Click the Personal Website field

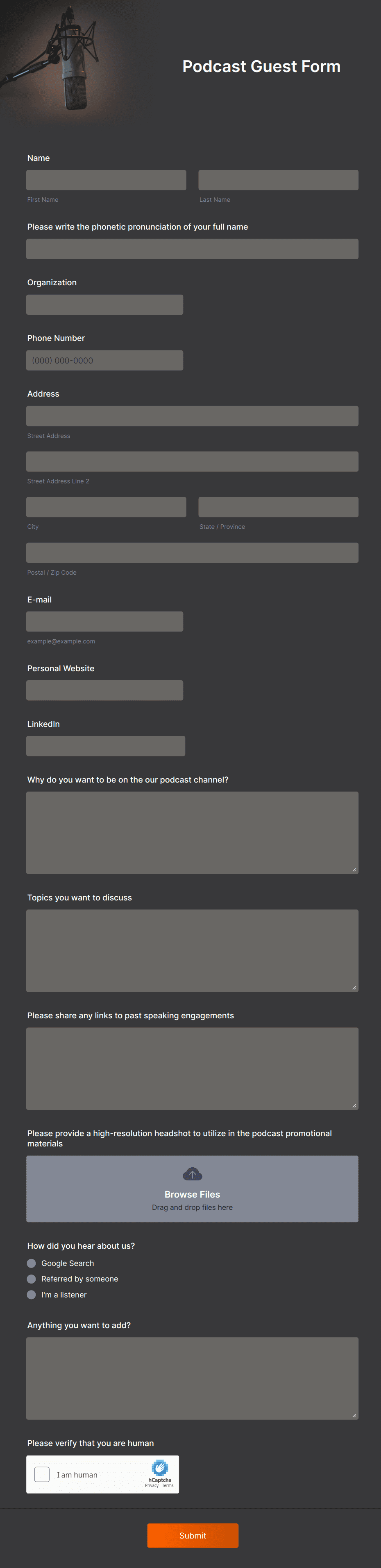click(104, 690)
